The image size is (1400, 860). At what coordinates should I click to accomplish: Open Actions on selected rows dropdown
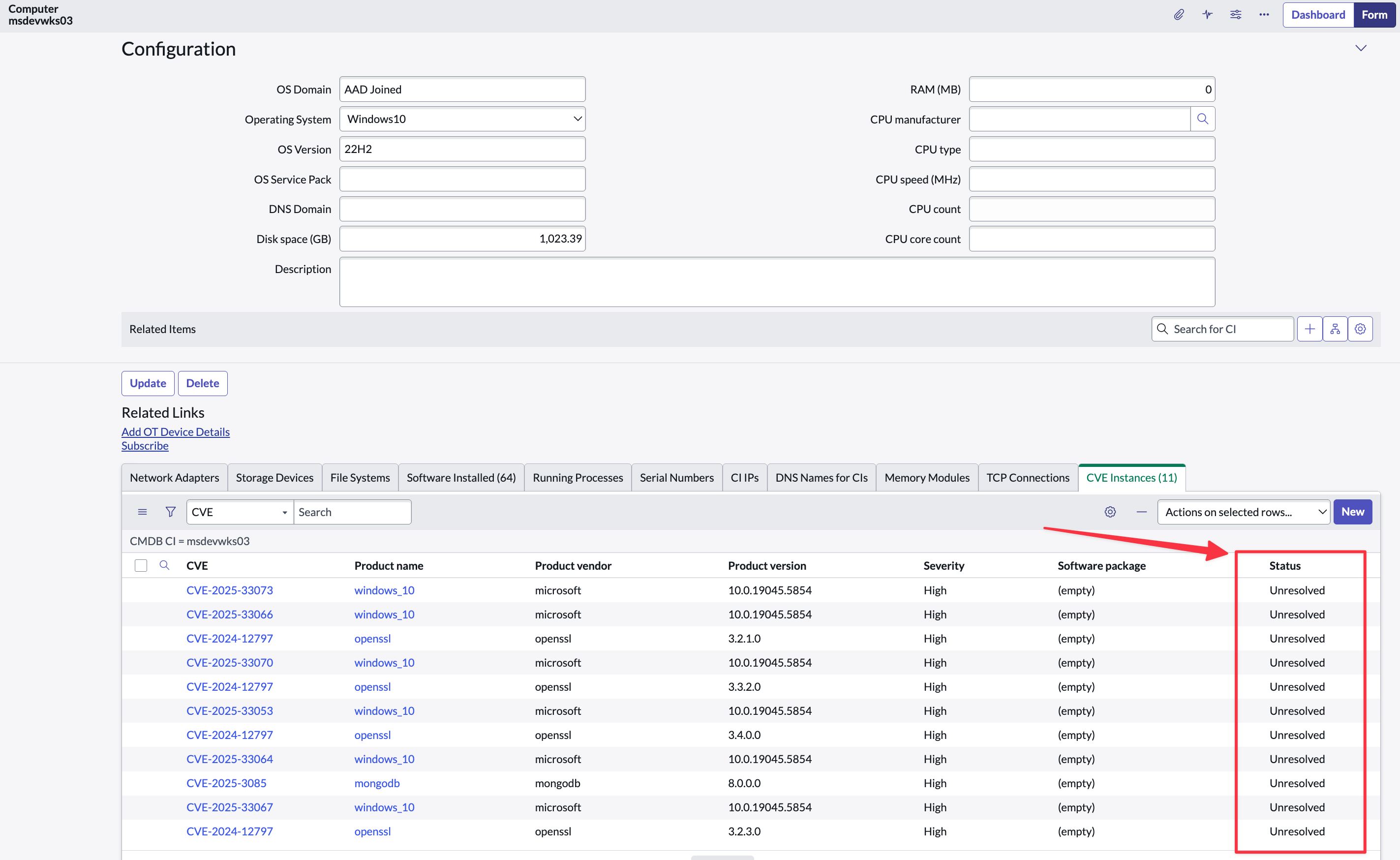[x=1244, y=512]
